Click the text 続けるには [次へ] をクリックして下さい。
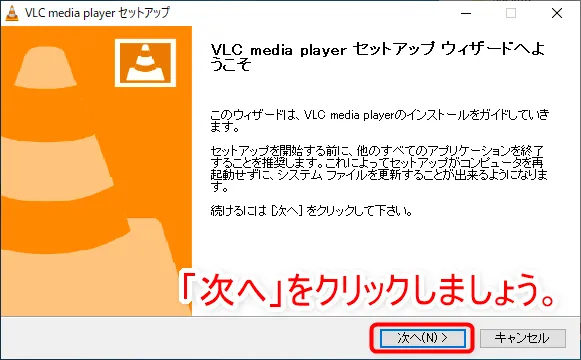The image size is (581, 360). [x=311, y=211]
